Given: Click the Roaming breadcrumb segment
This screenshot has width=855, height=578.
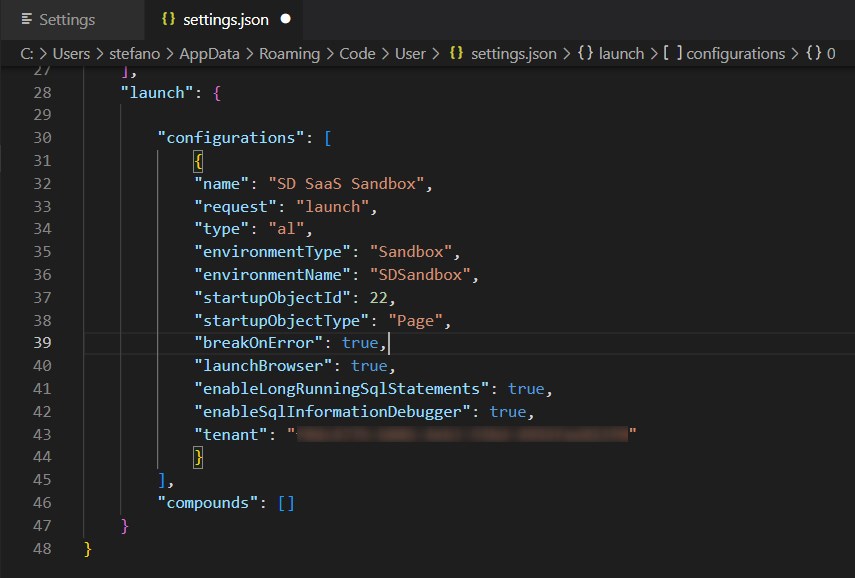Looking at the screenshot, I should coord(289,53).
